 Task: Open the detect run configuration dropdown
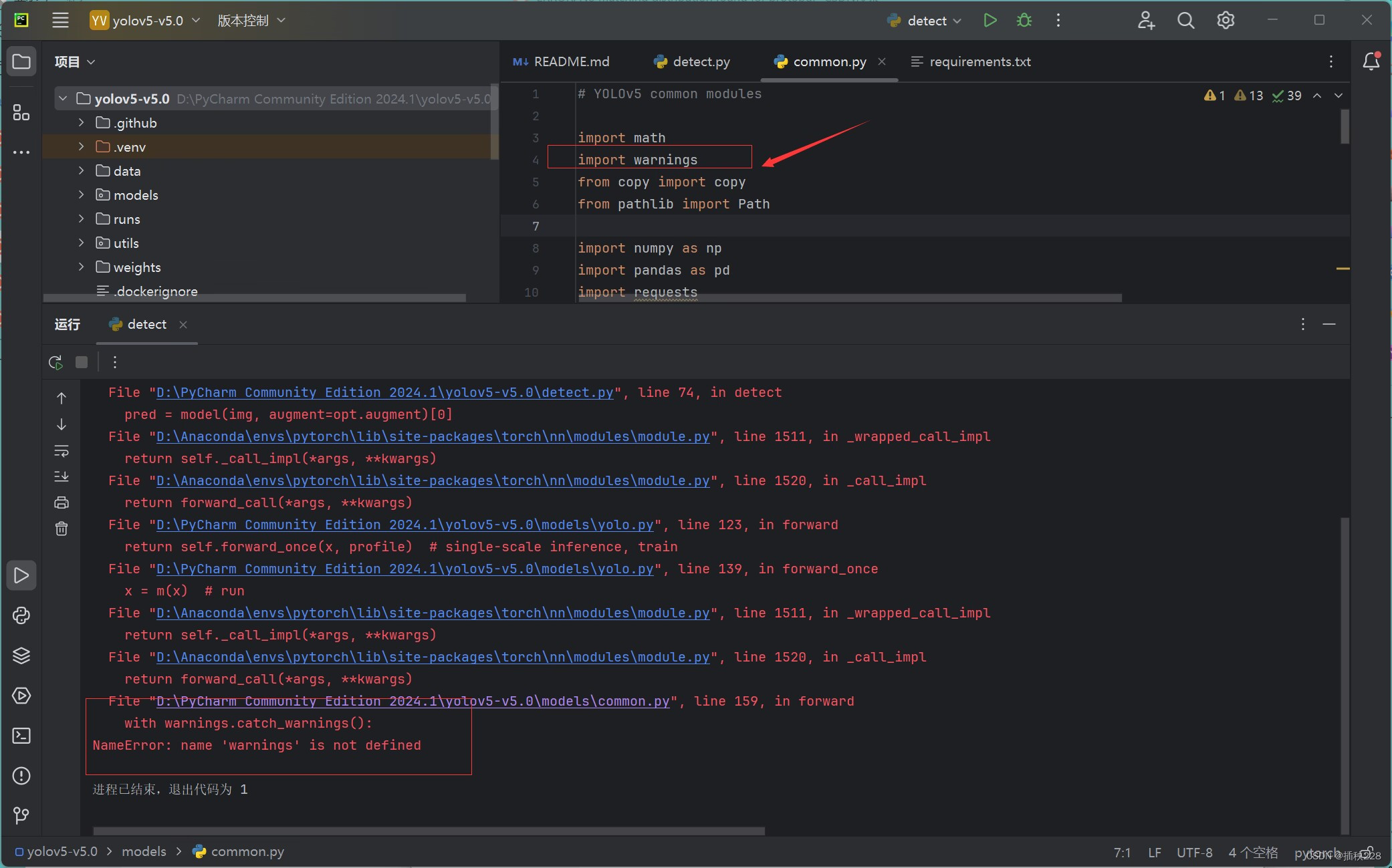click(x=926, y=21)
